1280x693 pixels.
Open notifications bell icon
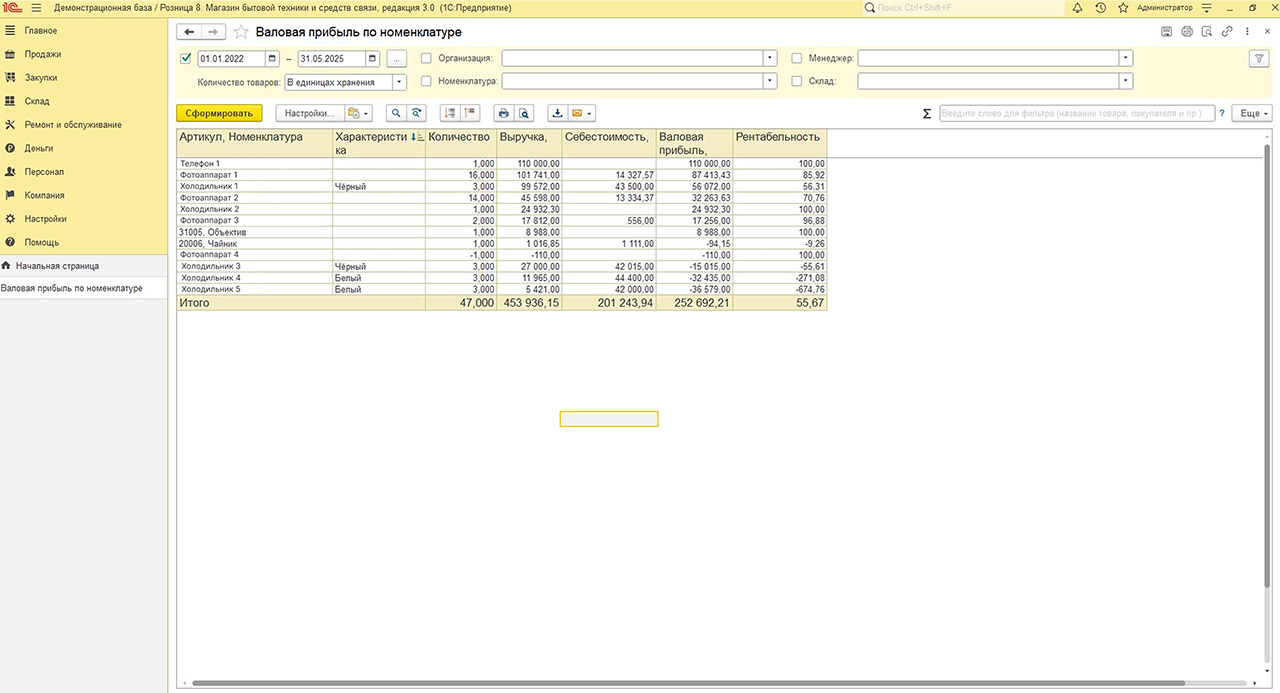pos(1077,7)
